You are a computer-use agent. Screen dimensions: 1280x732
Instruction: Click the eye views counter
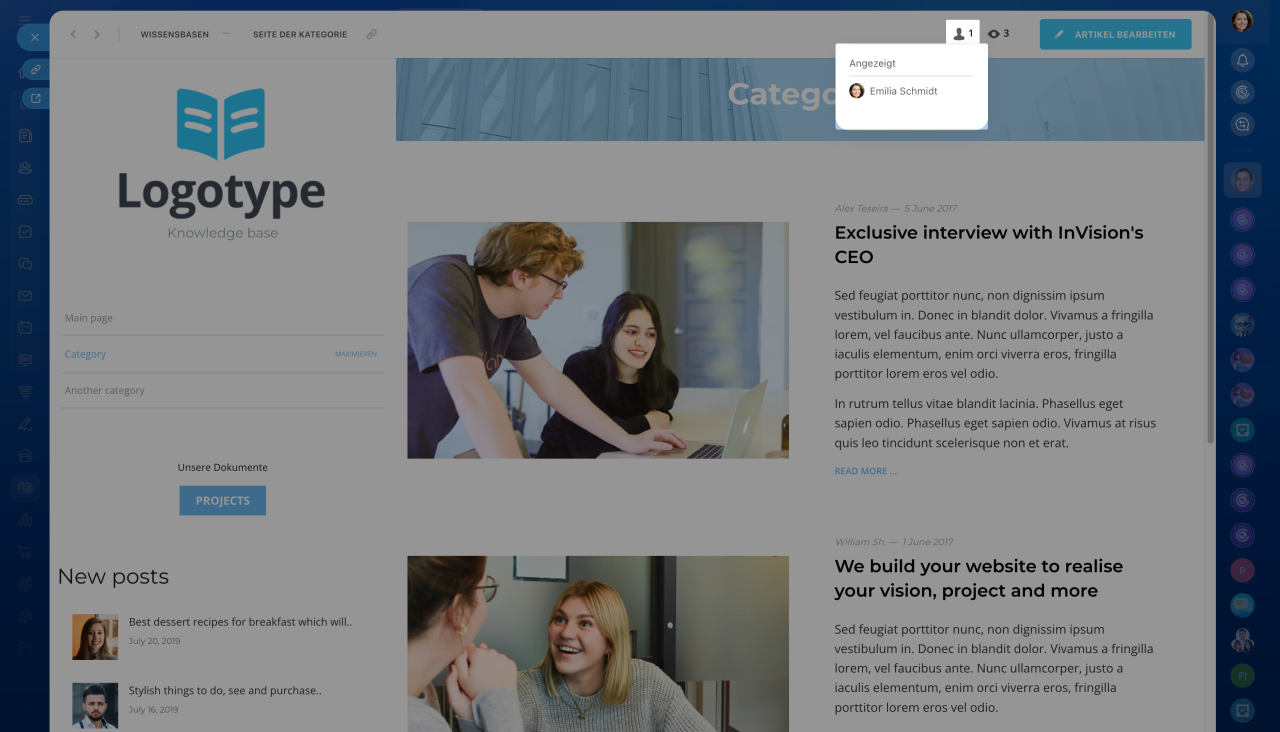tap(998, 34)
